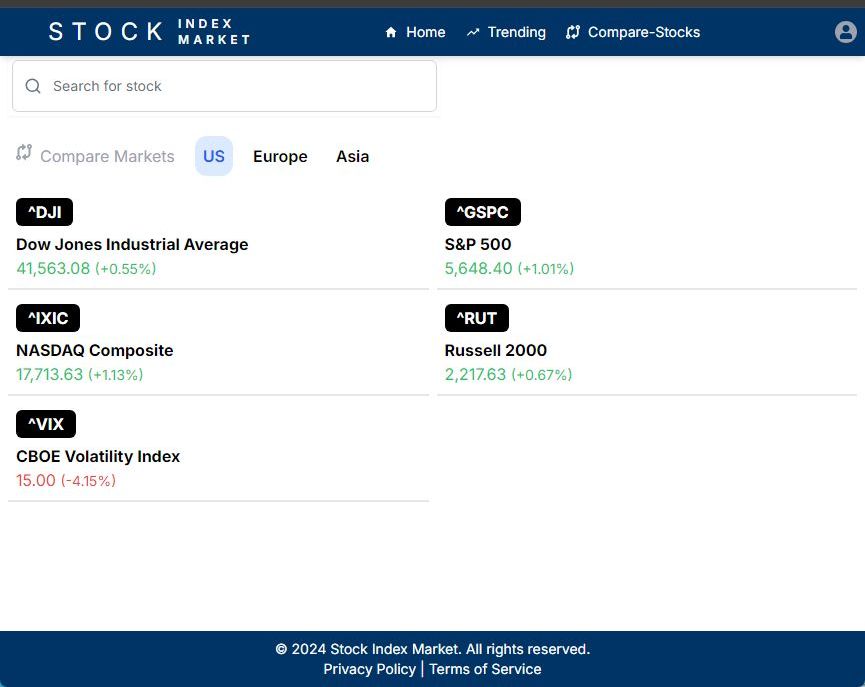This screenshot has width=865, height=687.
Task: Open the Trending page
Action: (x=506, y=33)
